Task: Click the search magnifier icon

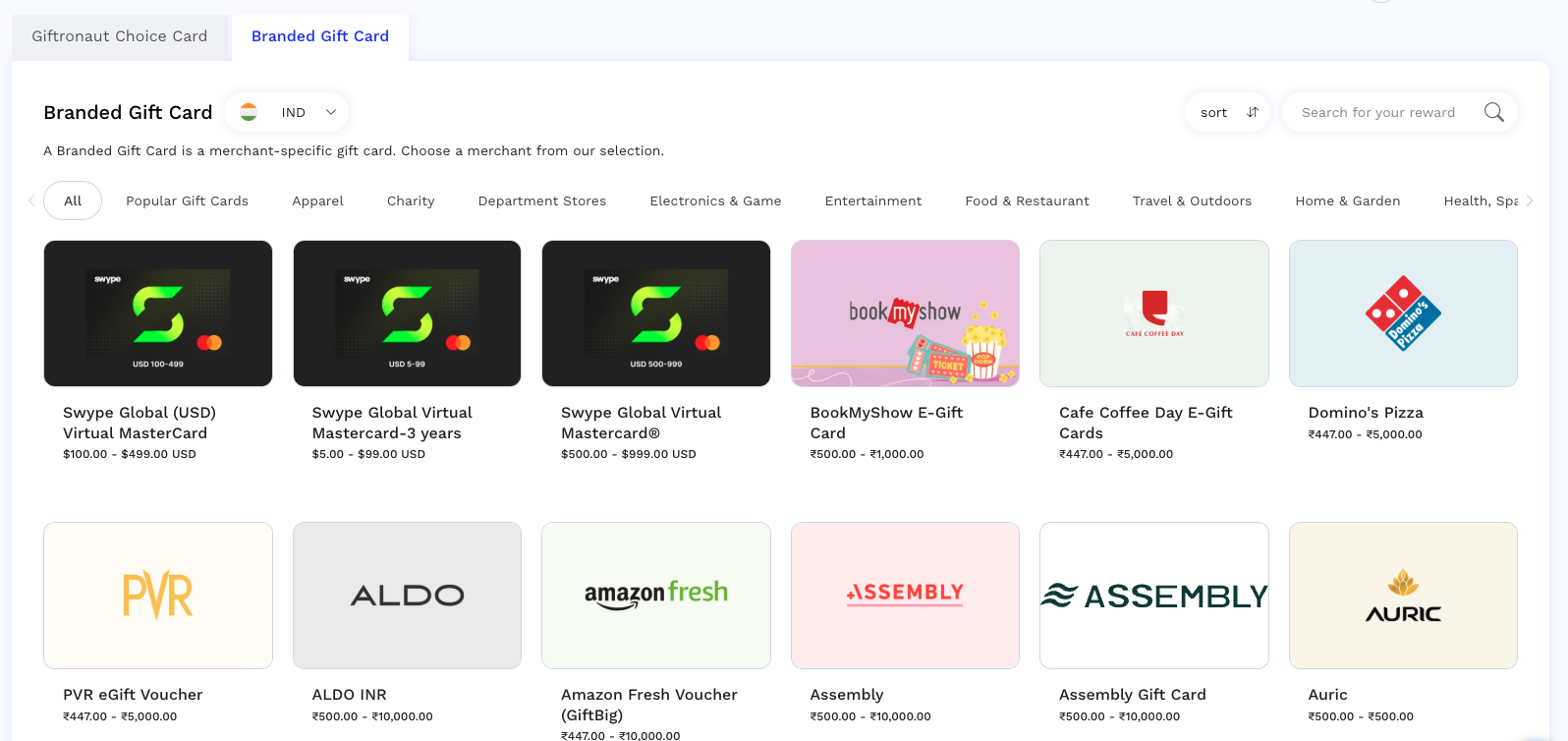Action: 1493,112
